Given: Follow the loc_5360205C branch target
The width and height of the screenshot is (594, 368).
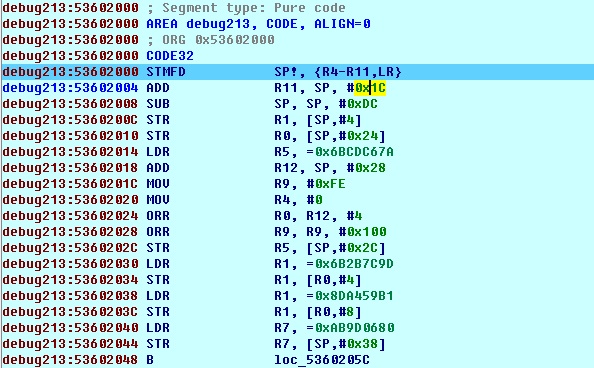Looking at the screenshot, I should point(322,360).
